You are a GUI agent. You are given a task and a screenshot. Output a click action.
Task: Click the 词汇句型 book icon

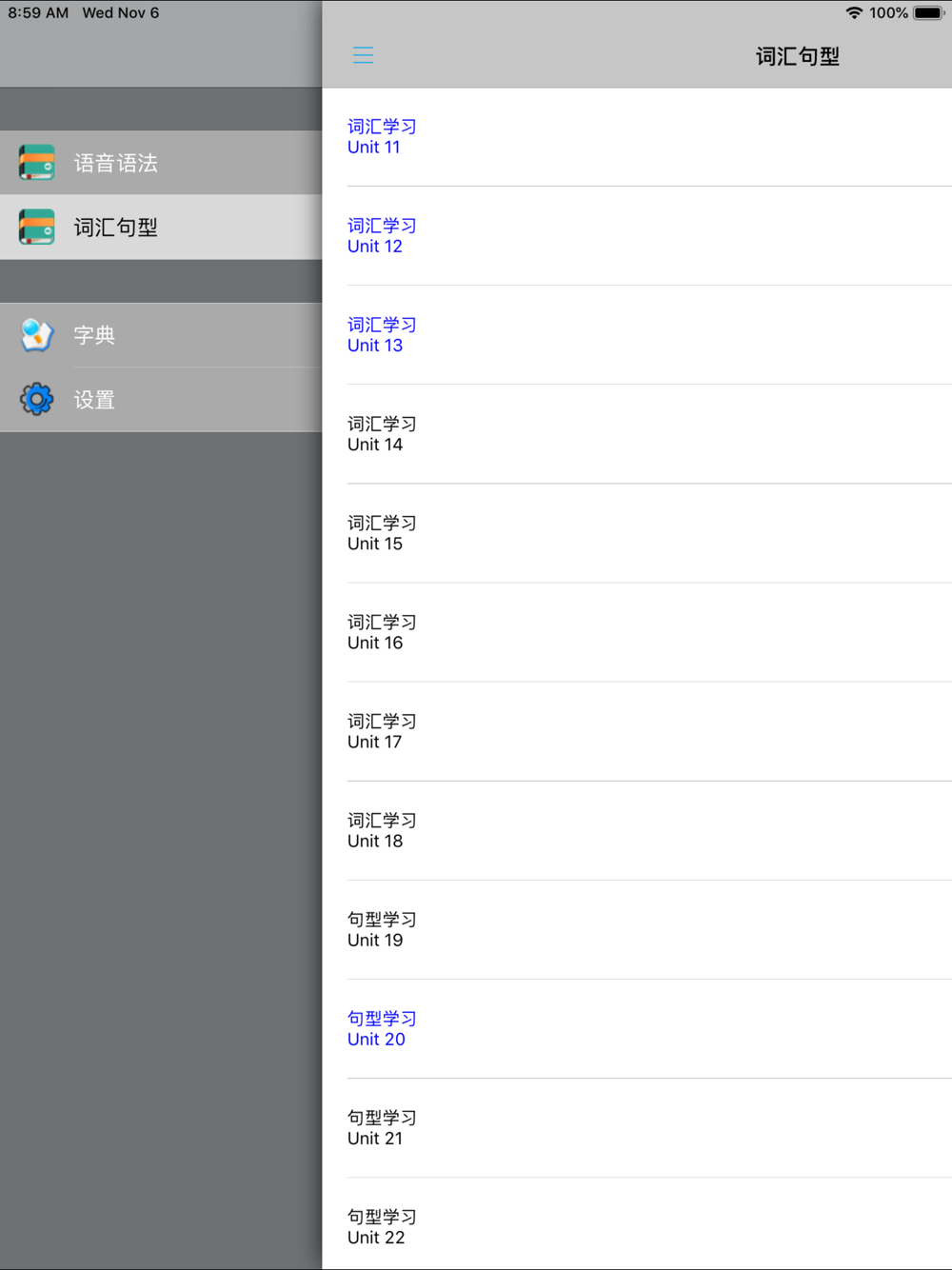pos(37,228)
